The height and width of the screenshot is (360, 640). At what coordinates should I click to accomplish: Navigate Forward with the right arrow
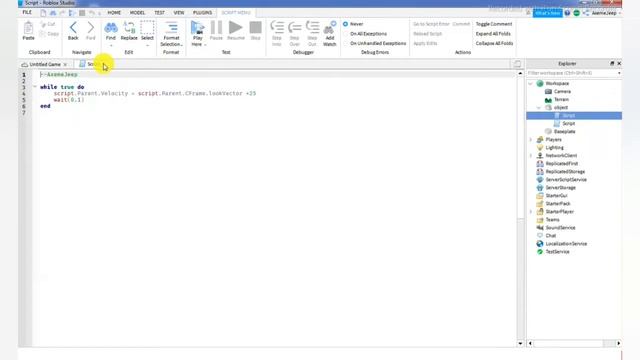point(91,28)
